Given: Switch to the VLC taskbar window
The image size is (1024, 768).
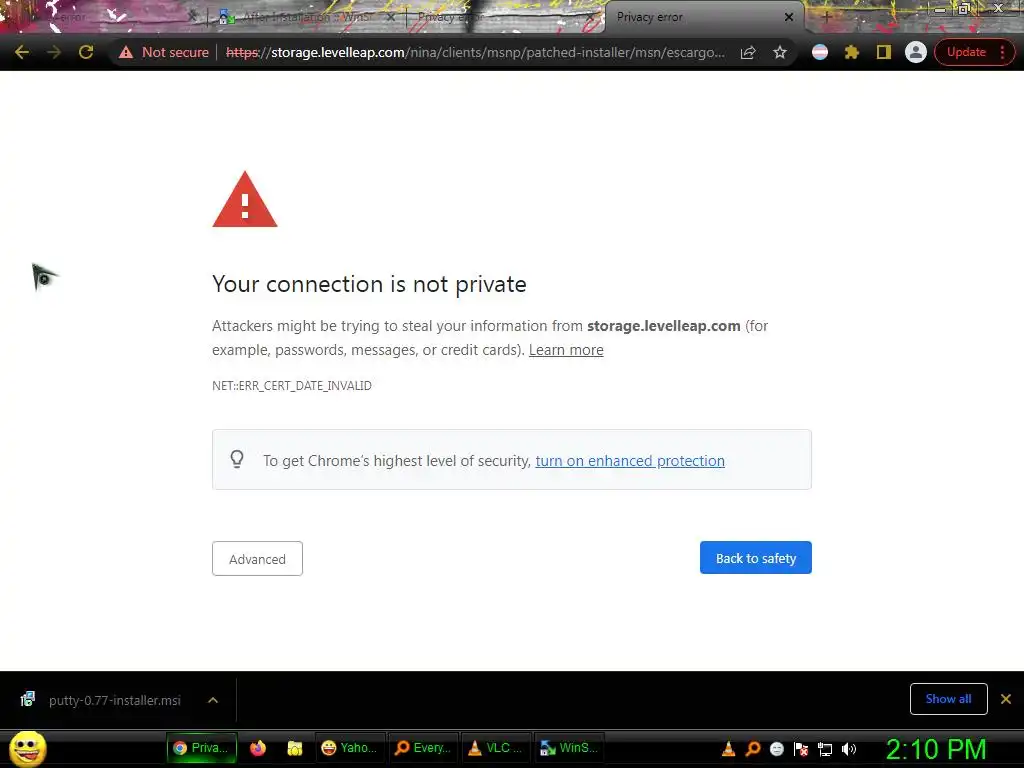Looking at the screenshot, I should 496,748.
